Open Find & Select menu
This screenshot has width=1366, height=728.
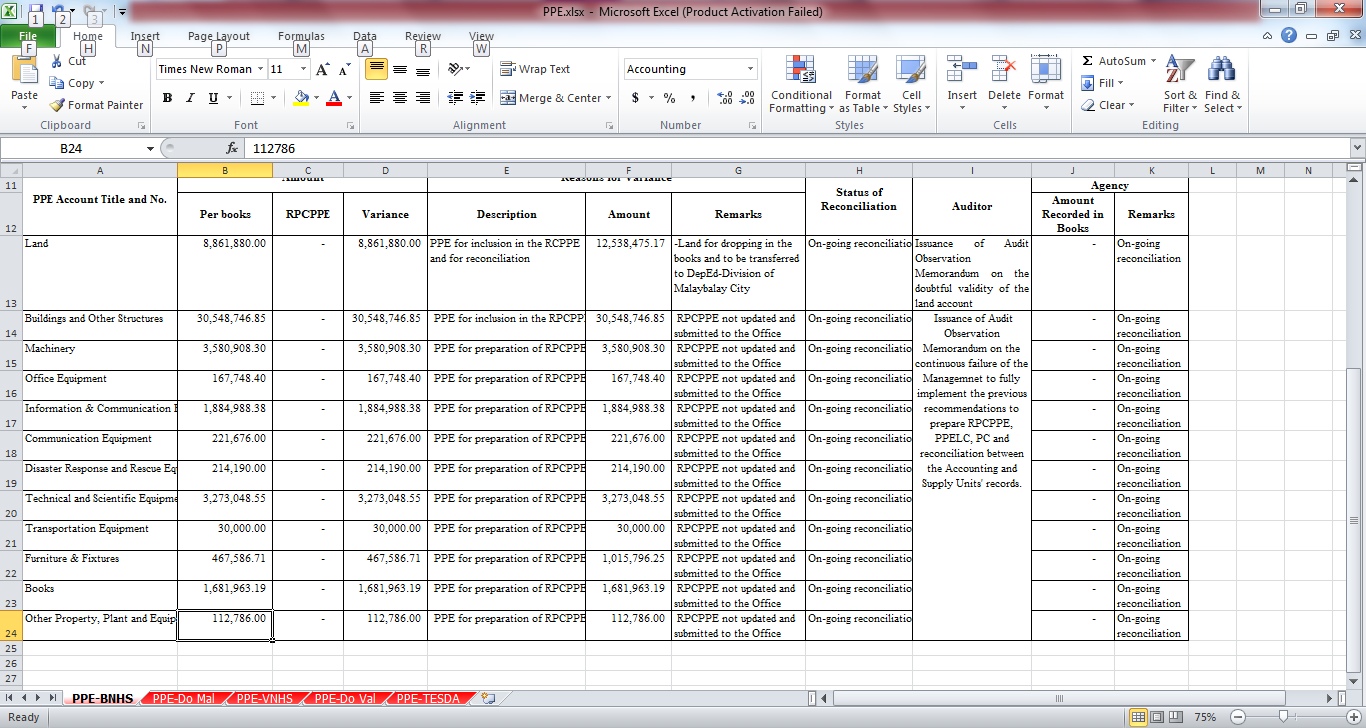[x=1222, y=84]
